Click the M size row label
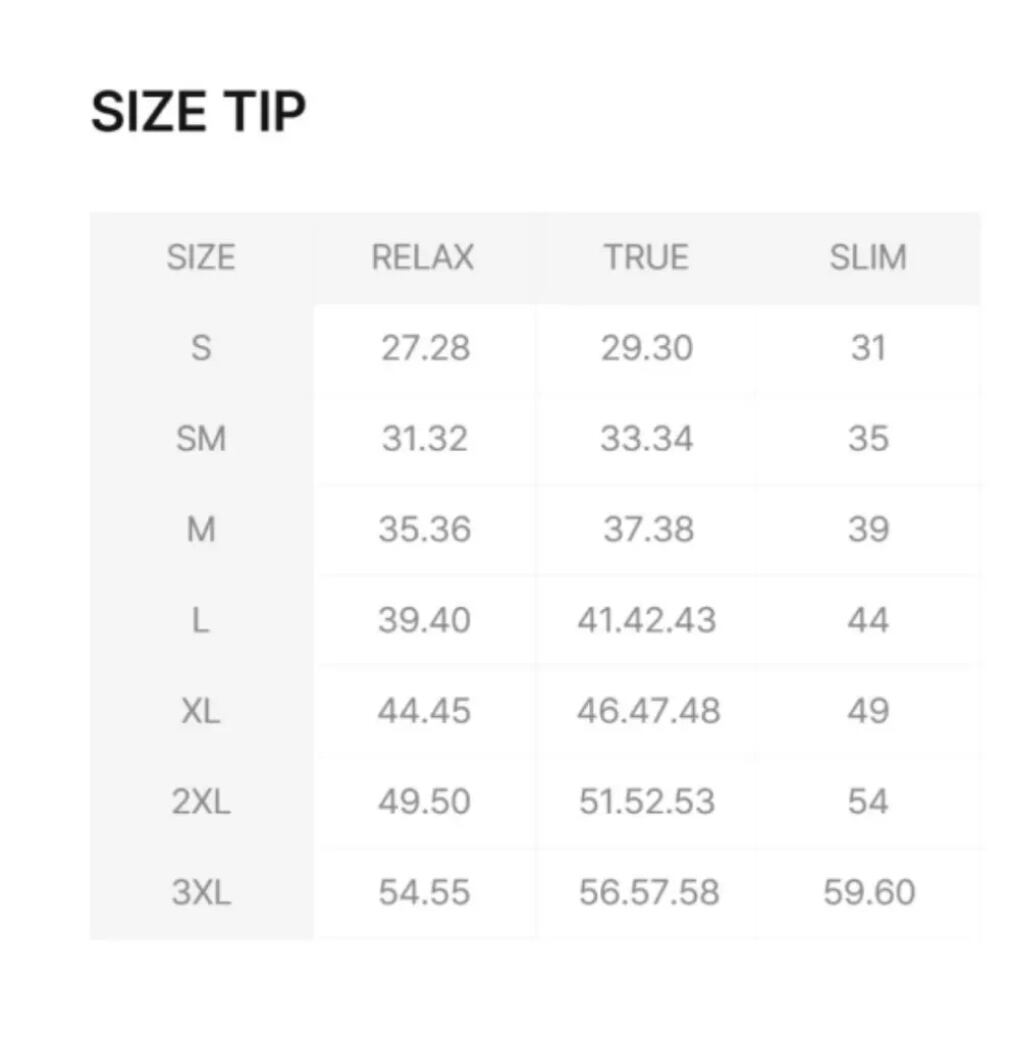Screen dimensions: 1030x1059 click(201, 530)
